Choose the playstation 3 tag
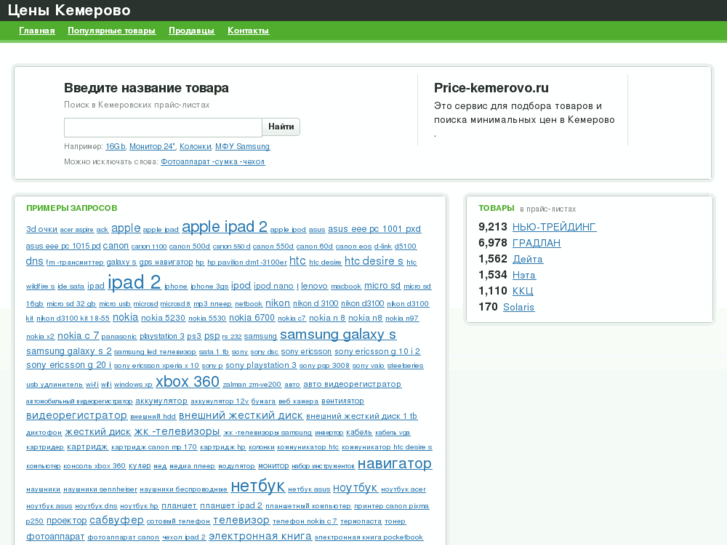Screen dimensions: 727x545 point(162,336)
